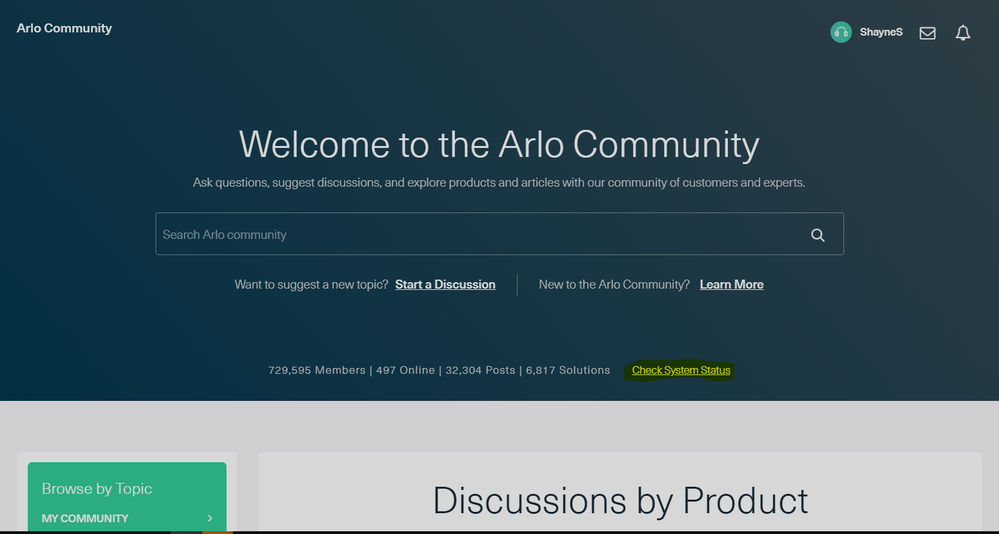The height and width of the screenshot is (534, 999).
Task: Open the messages envelope icon
Action: click(x=928, y=33)
